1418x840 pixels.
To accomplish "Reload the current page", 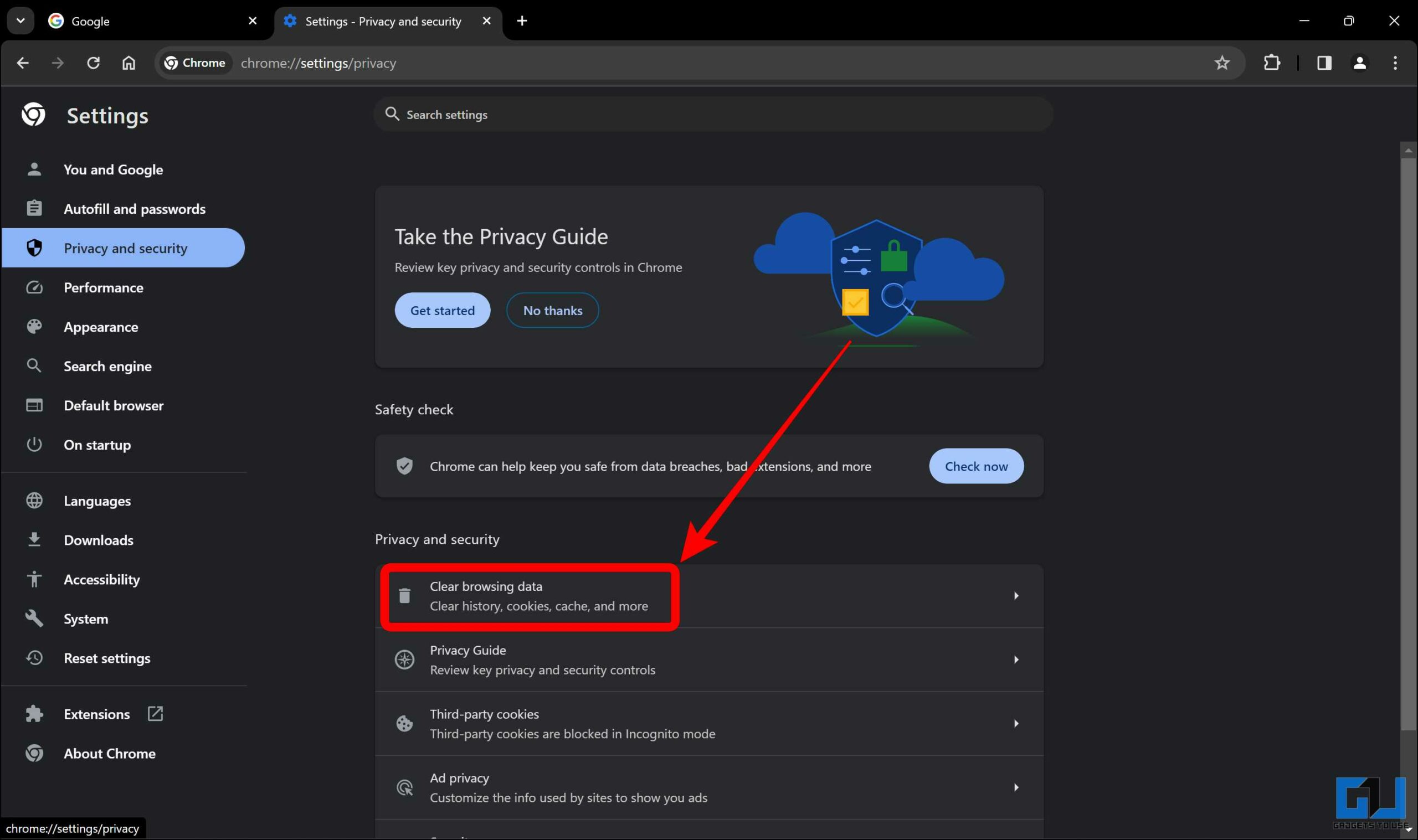I will pyautogui.click(x=94, y=63).
